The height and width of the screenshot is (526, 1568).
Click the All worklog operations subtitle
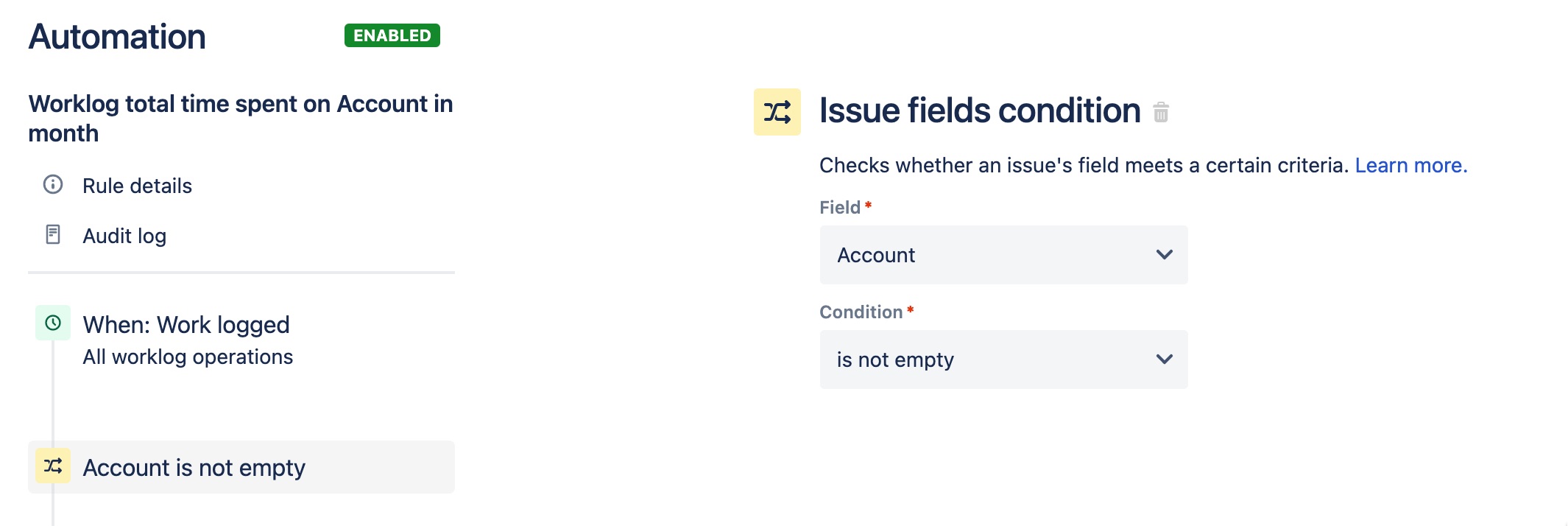tap(188, 357)
